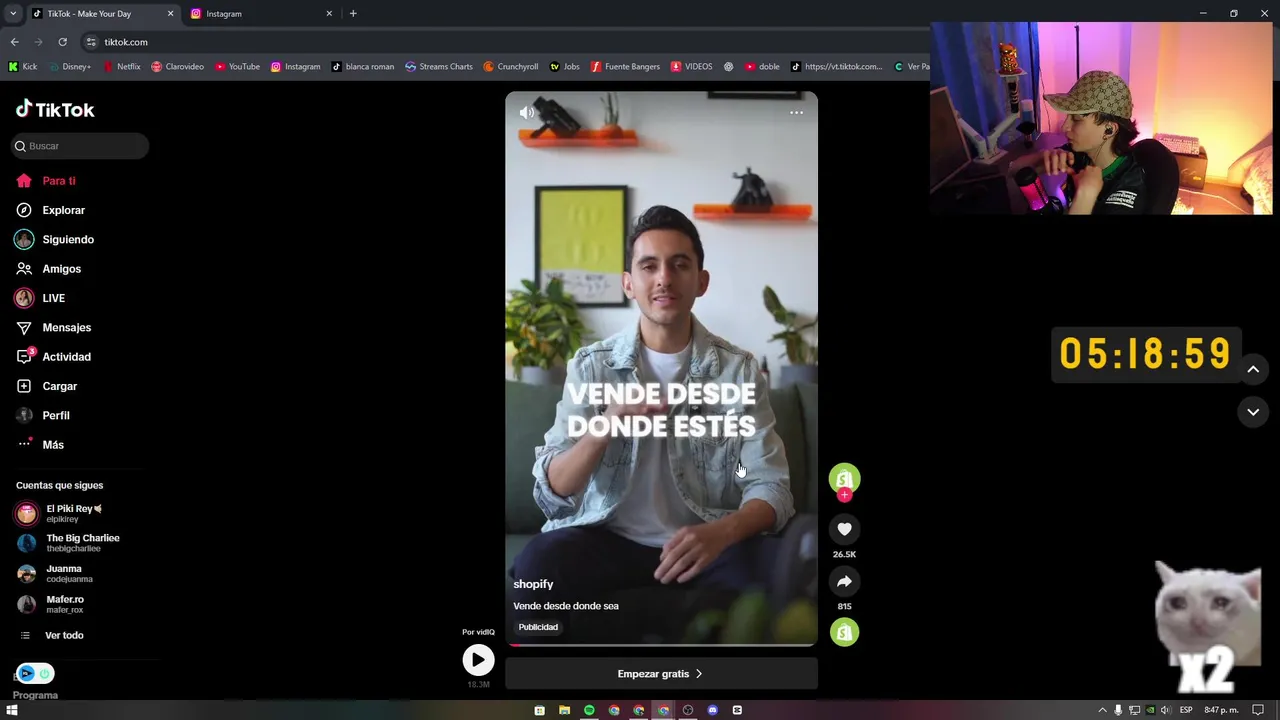Open the doble bookmark

click(x=762, y=67)
